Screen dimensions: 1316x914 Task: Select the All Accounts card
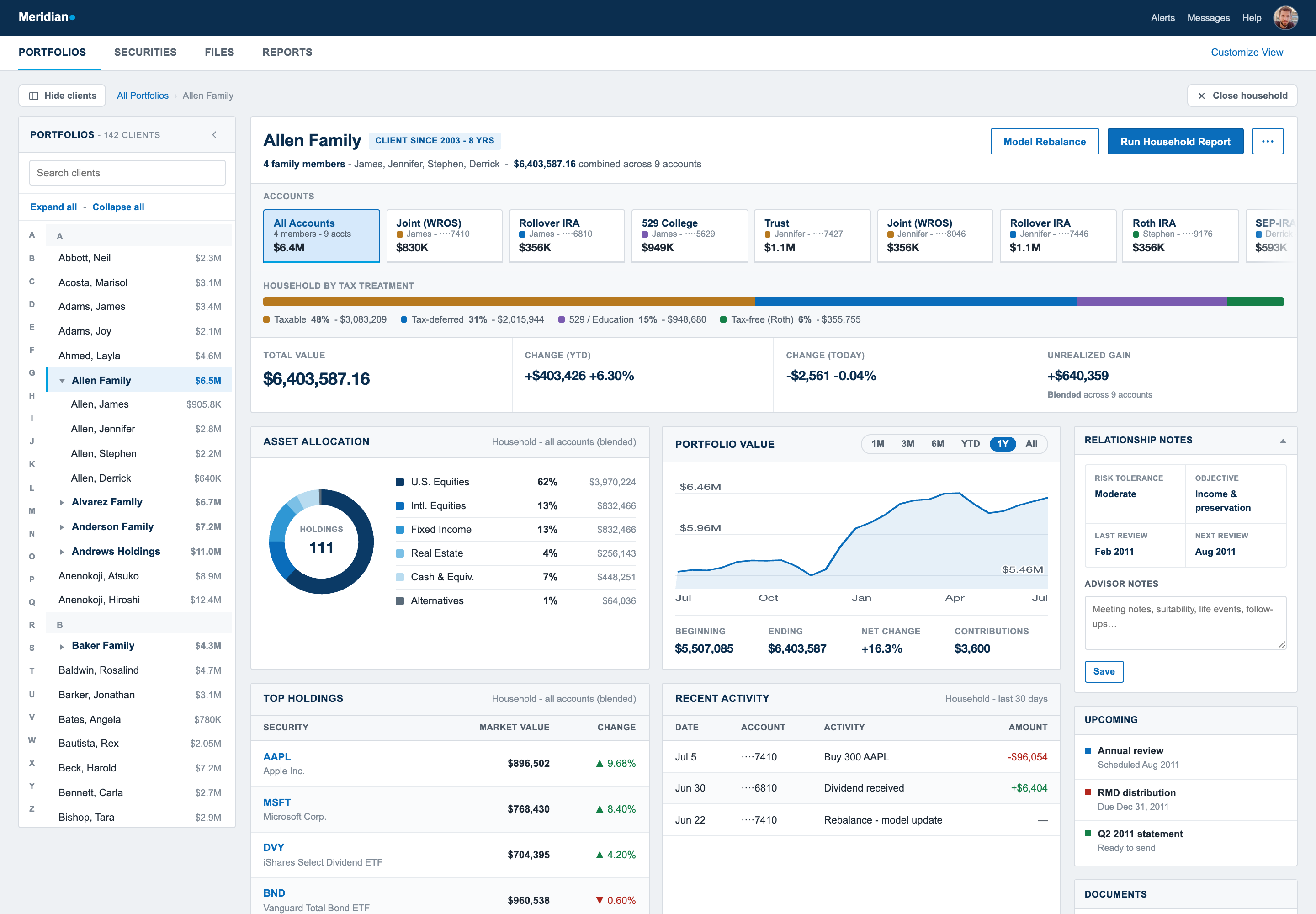tap(321, 236)
